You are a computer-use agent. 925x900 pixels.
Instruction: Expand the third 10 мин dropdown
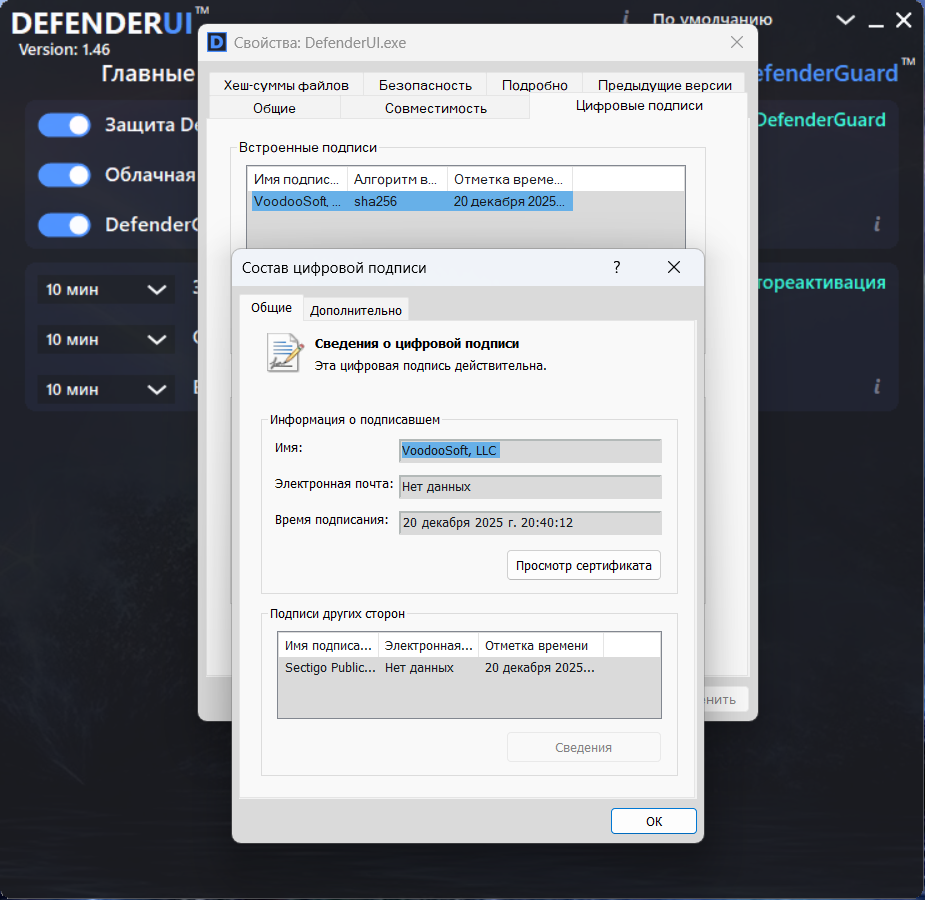103,389
